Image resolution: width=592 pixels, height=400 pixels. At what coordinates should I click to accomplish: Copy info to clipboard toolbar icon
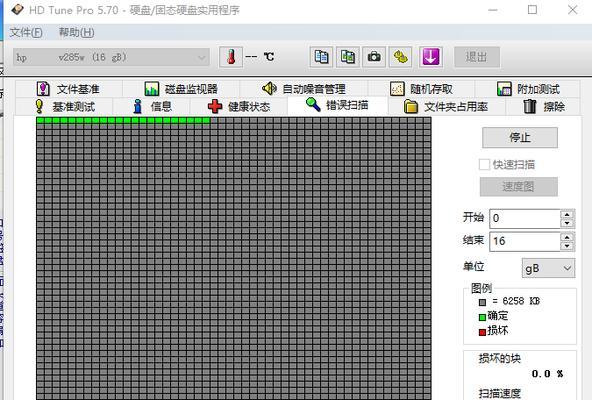321,57
